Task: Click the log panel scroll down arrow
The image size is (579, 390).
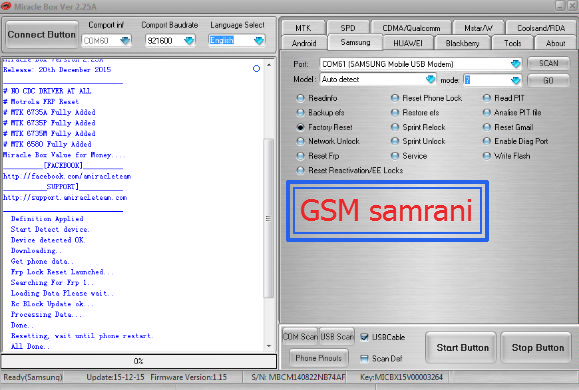Action: click(x=269, y=346)
